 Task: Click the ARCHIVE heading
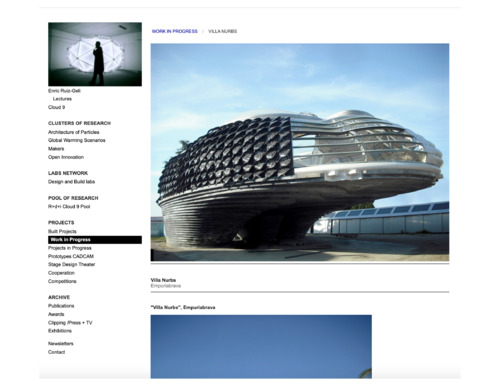59,297
